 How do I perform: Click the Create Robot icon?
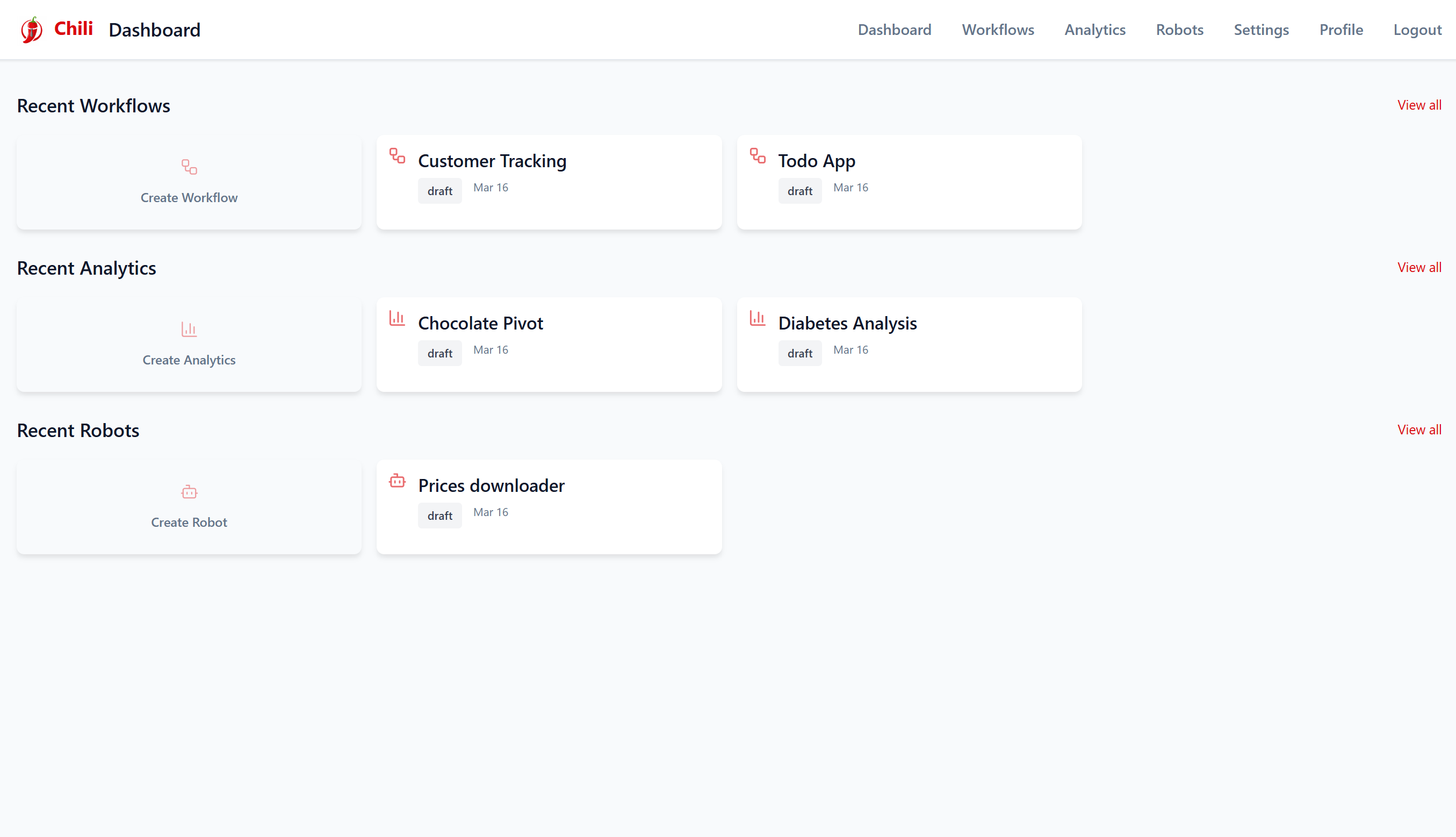189,492
